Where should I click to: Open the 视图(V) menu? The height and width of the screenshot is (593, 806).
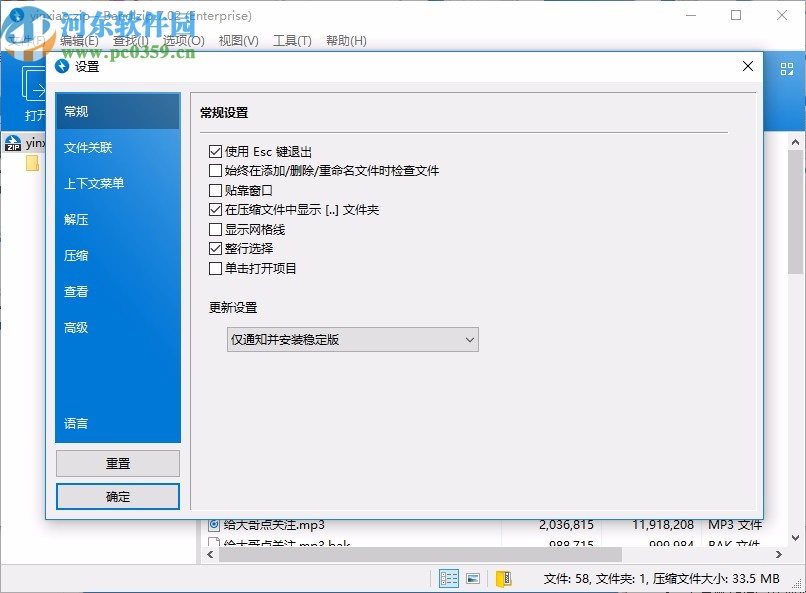pos(239,40)
